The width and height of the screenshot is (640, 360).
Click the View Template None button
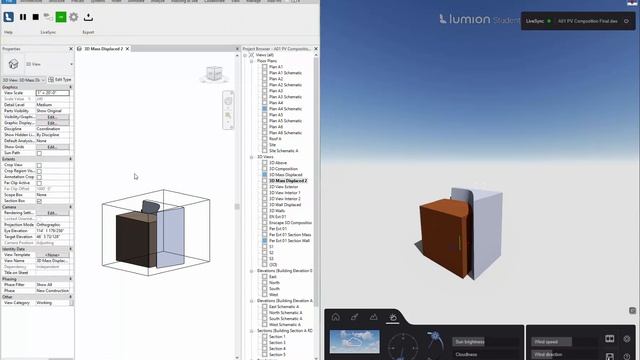[52, 255]
